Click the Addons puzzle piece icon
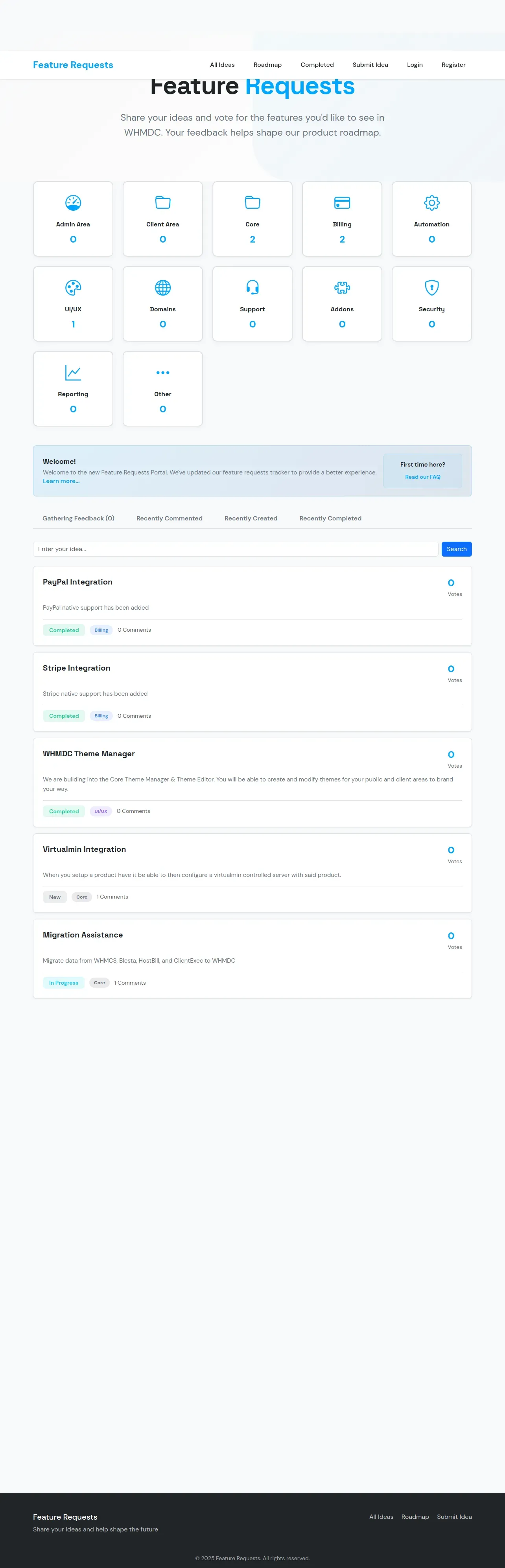Image resolution: width=505 pixels, height=1568 pixels. pyautogui.click(x=342, y=287)
